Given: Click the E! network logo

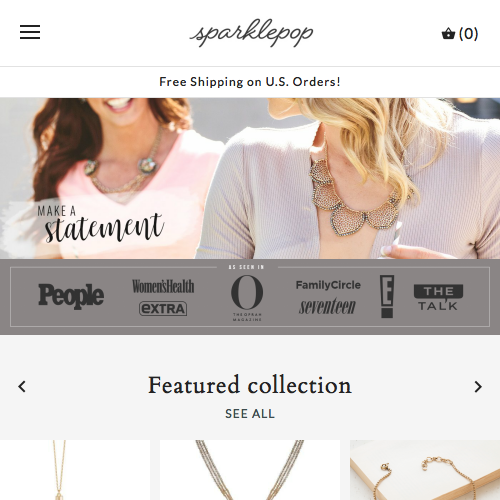Looking at the screenshot, I should click(x=387, y=296).
